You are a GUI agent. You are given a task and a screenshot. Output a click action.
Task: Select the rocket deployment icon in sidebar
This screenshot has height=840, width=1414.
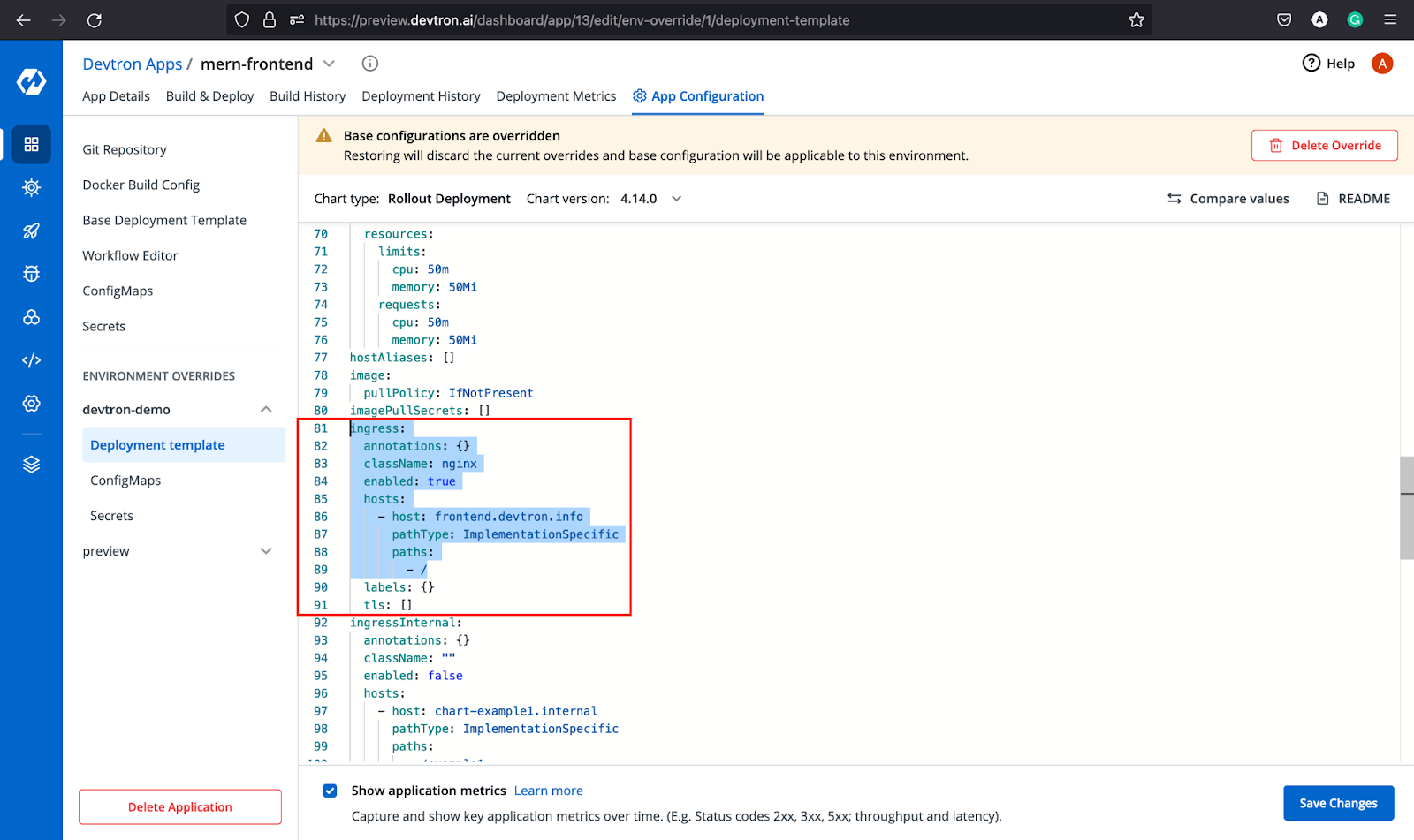pyautogui.click(x=31, y=231)
